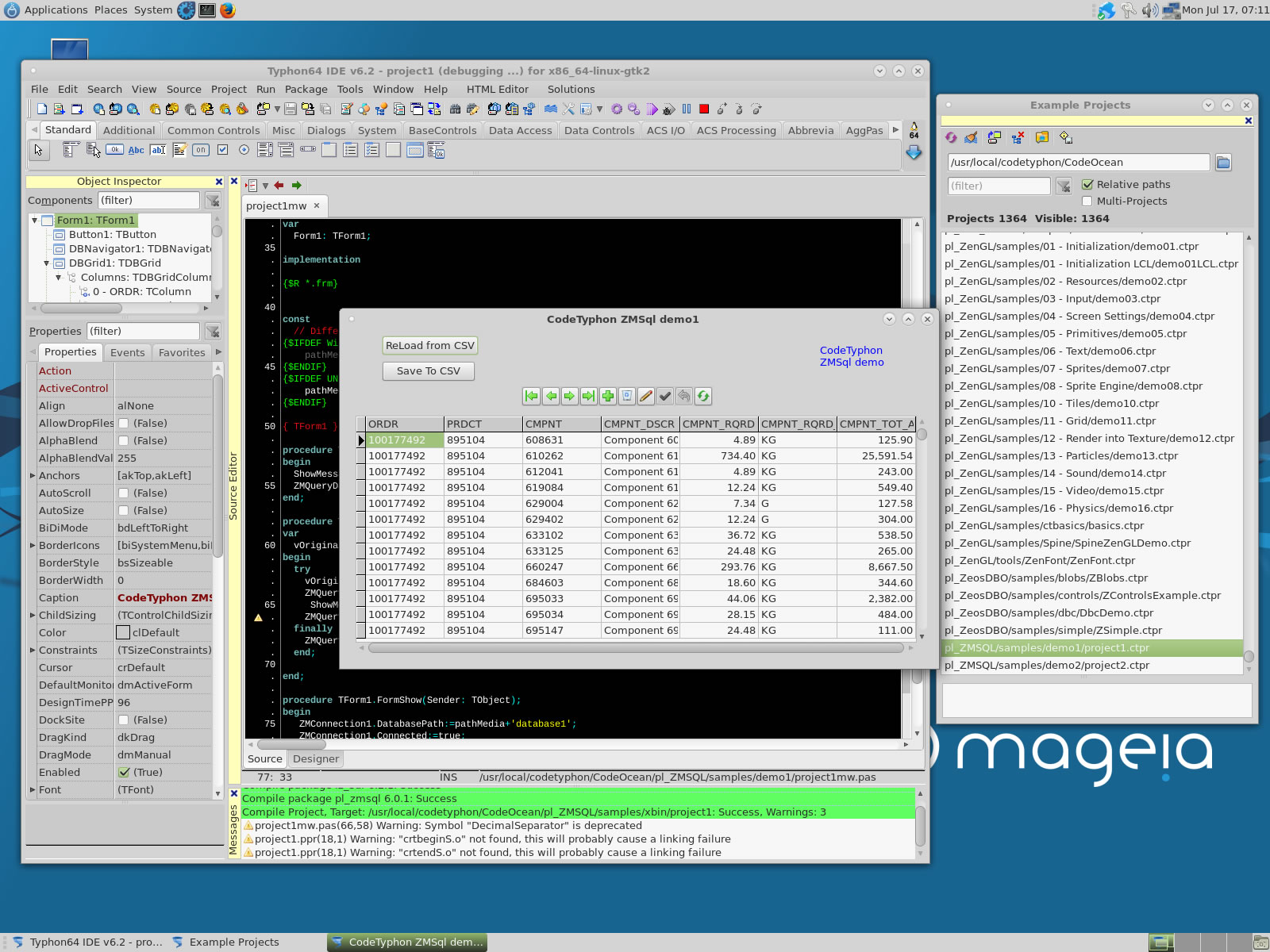Launch Firefox from top panel
The height and width of the screenshot is (952, 1270).
pos(228,10)
